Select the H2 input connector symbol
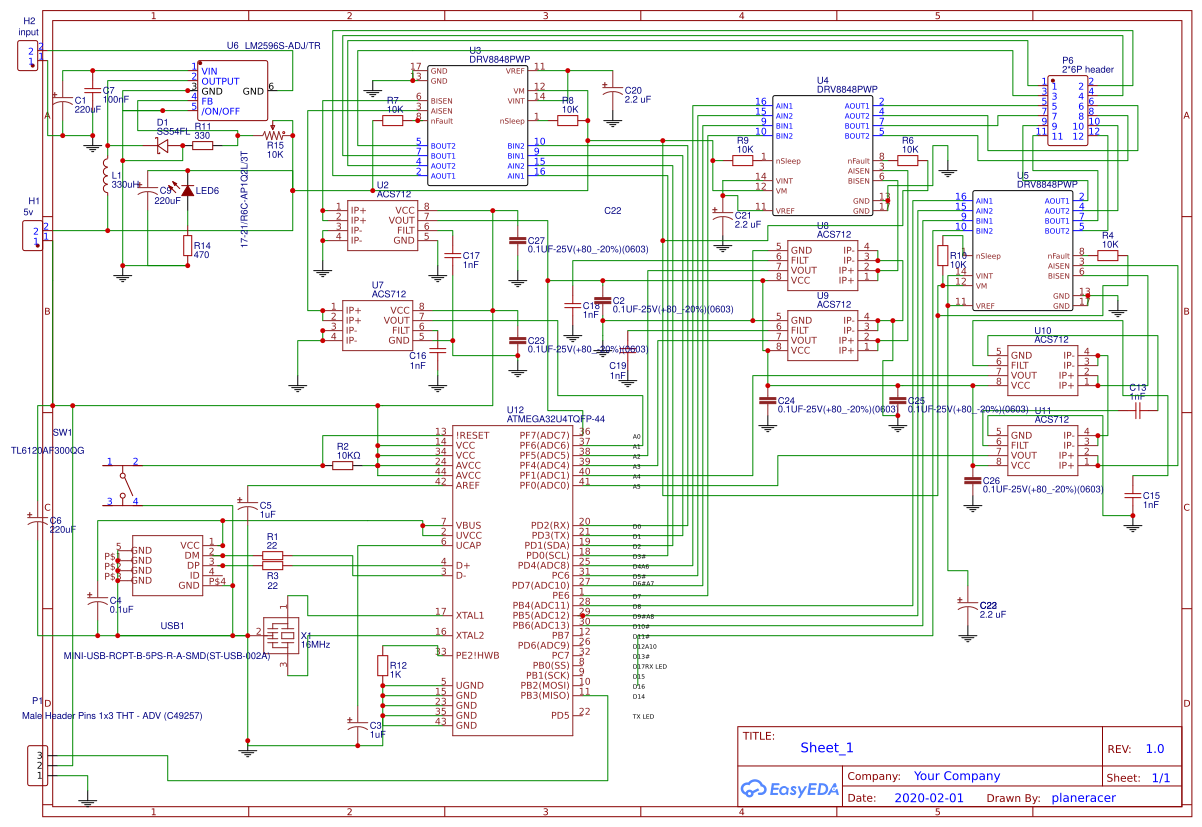Screen dimensions: 1202x827 (30, 56)
